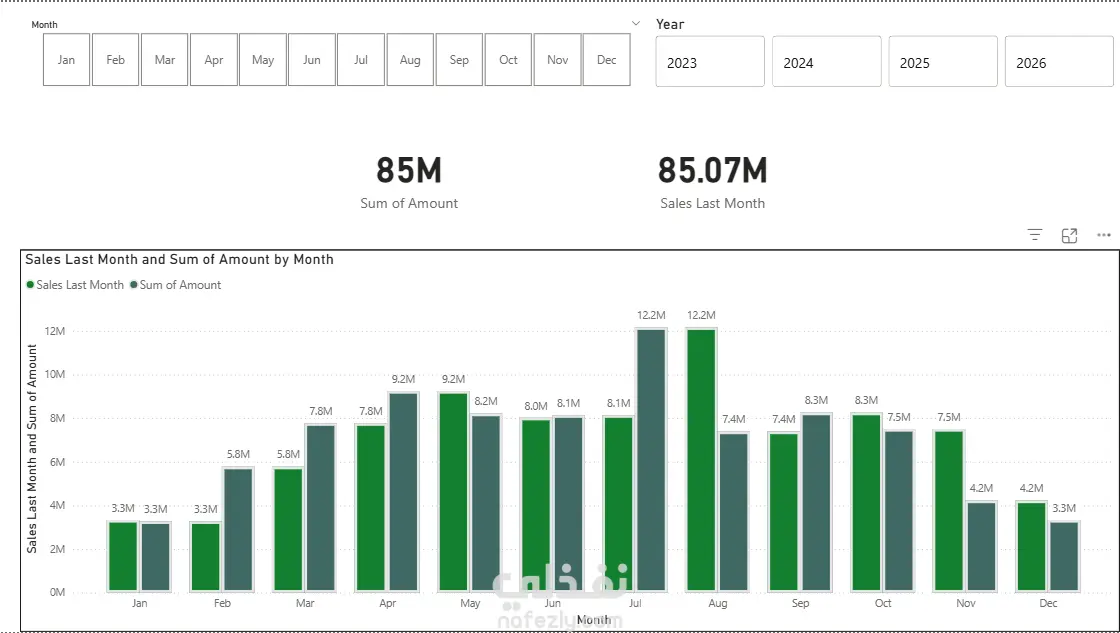Filter by year 2025
The width and height of the screenshot is (1120, 633).
943,62
